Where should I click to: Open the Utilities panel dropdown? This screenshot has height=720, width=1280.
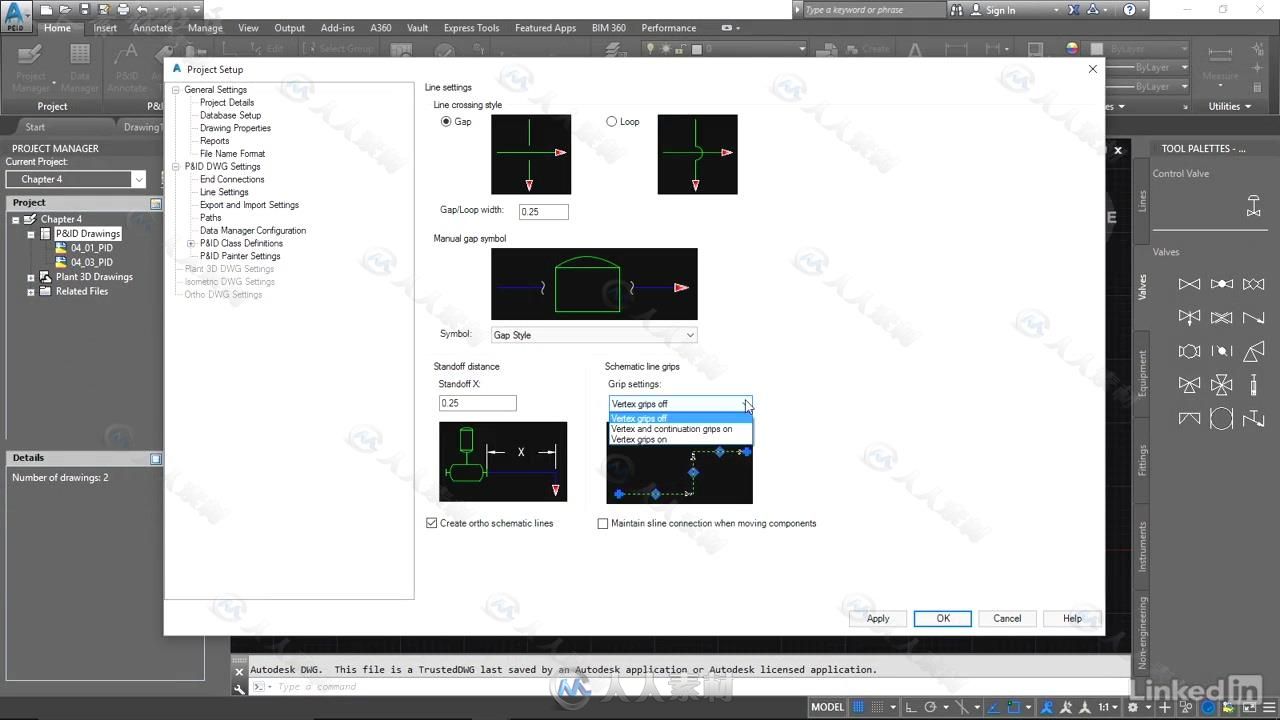[1231, 106]
